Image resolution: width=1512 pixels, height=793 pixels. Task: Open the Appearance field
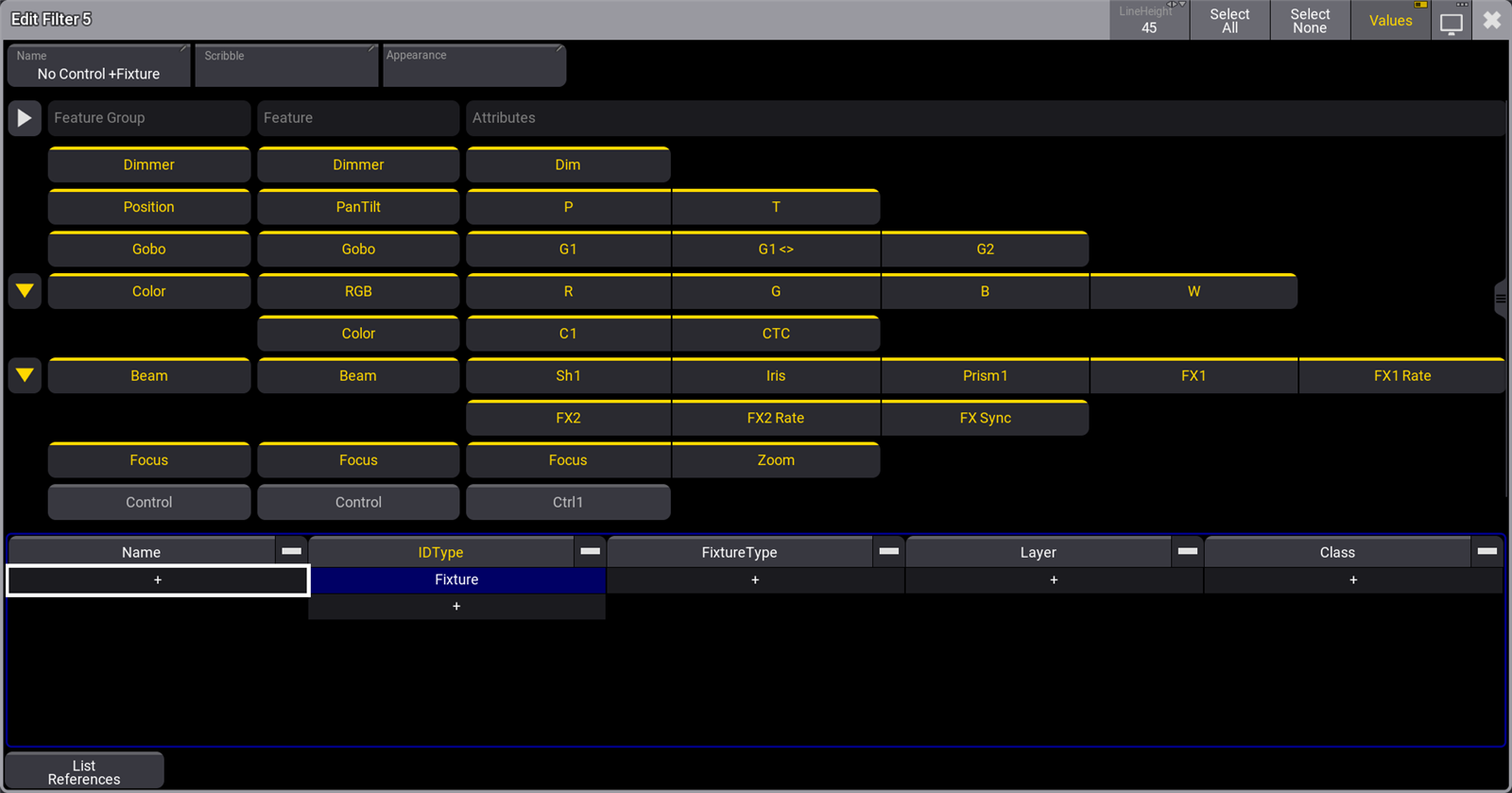tap(474, 65)
